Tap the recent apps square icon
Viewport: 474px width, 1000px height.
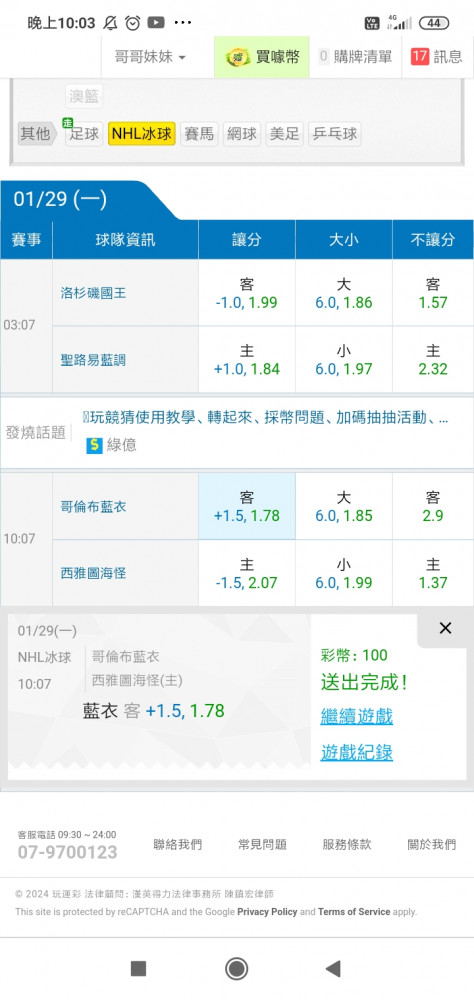138,969
